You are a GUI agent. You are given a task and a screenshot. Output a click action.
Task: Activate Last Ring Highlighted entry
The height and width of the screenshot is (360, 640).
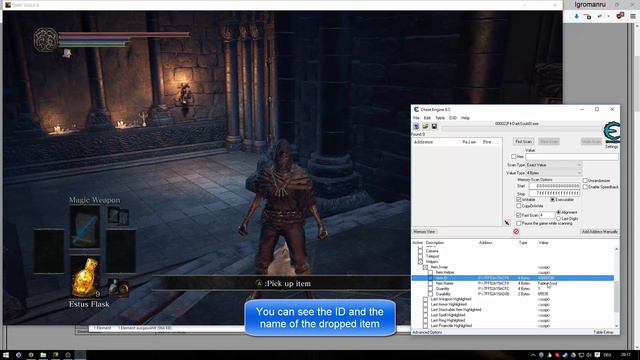(425, 320)
